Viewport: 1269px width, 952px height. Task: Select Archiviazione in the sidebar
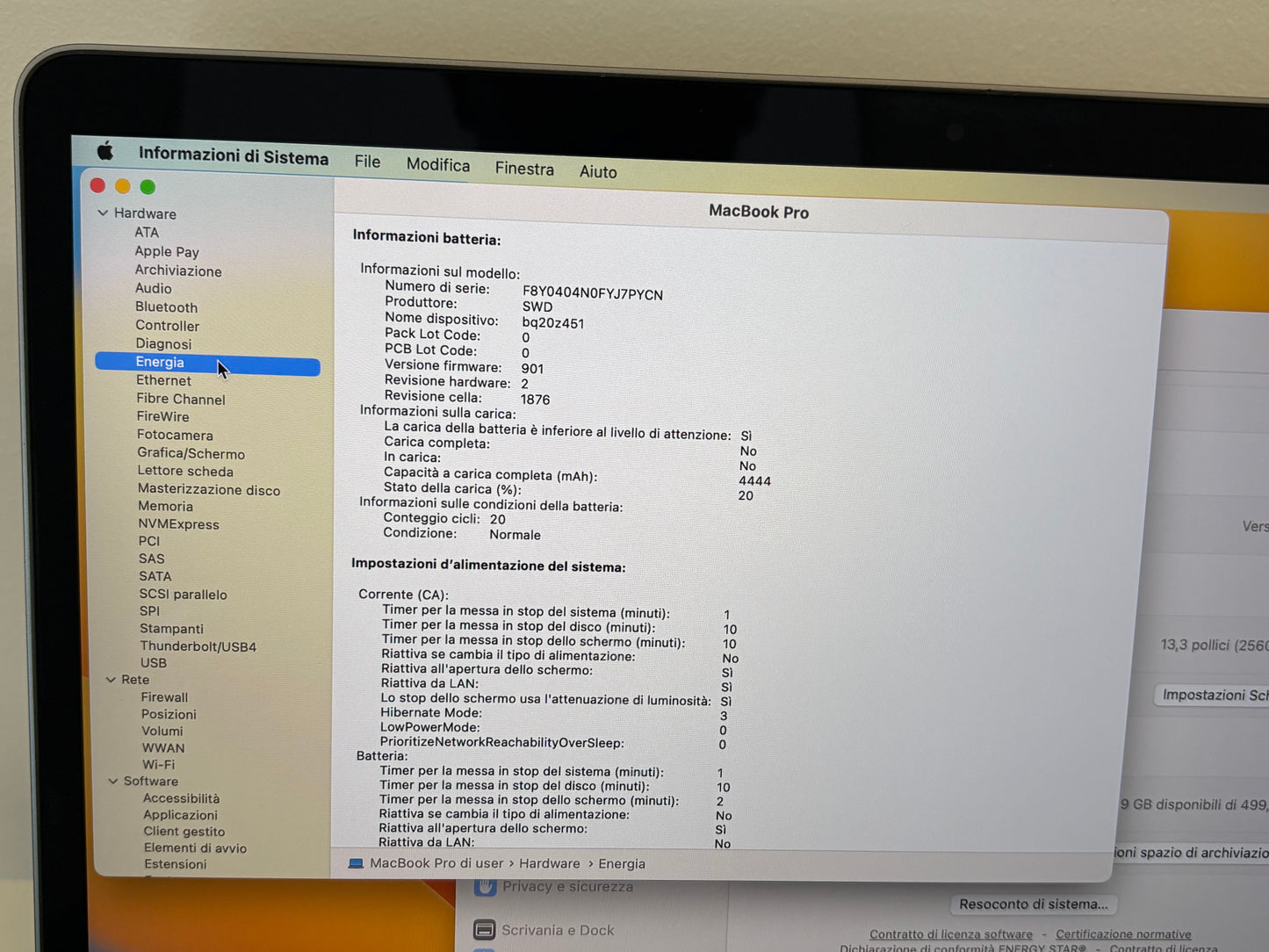tap(178, 271)
